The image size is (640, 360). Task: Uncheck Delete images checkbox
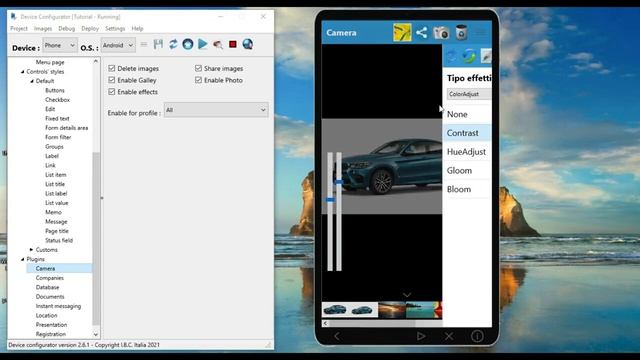(111, 68)
